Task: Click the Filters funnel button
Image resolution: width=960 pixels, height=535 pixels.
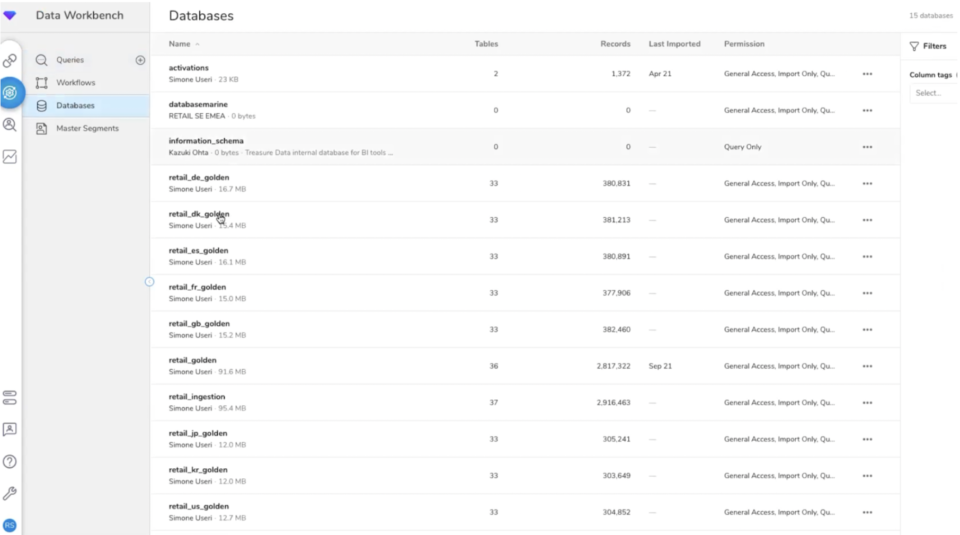Action: pos(928,46)
